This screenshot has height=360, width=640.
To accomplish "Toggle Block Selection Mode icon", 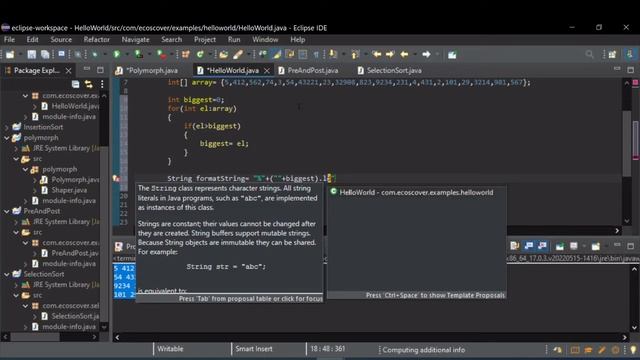I will coord(303,54).
